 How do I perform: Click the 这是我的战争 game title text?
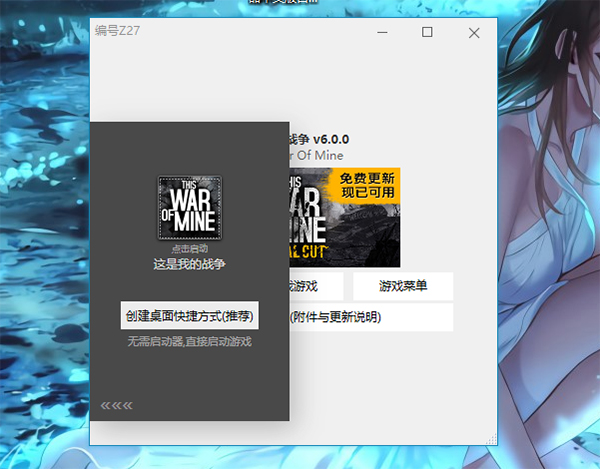click(190, 264)
